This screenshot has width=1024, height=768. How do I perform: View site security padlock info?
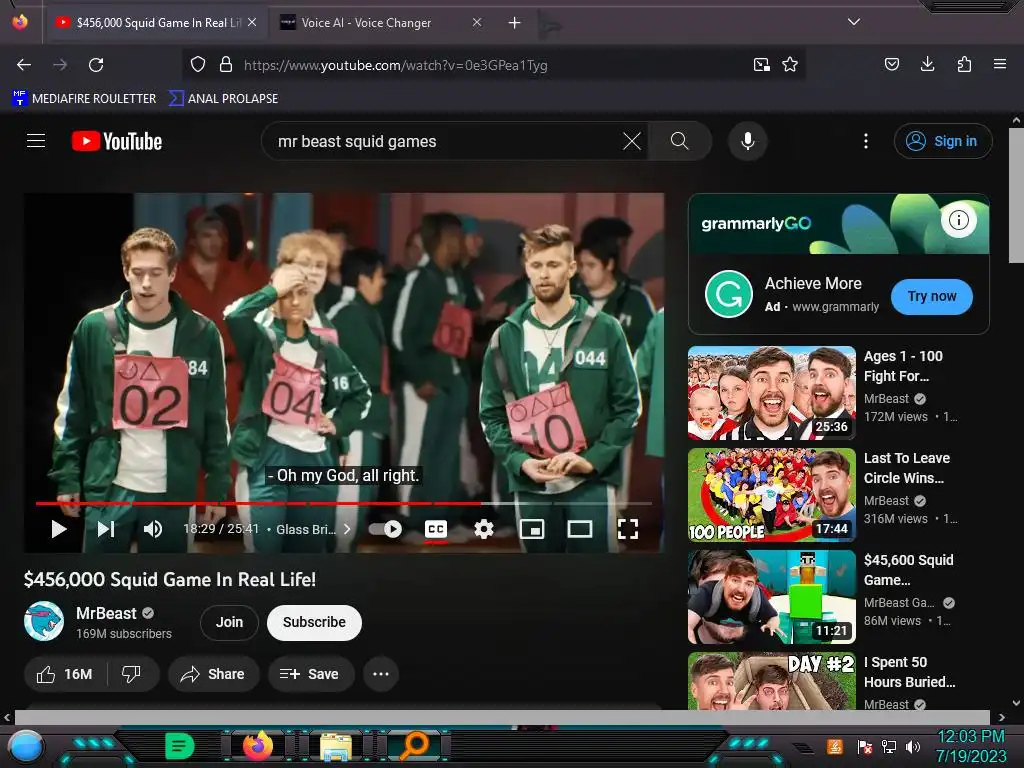tap(225, 65)
